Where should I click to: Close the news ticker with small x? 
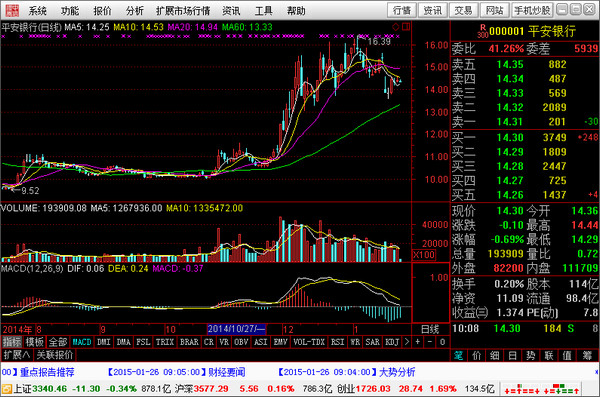pyautogui.click(x=597, y=372)
